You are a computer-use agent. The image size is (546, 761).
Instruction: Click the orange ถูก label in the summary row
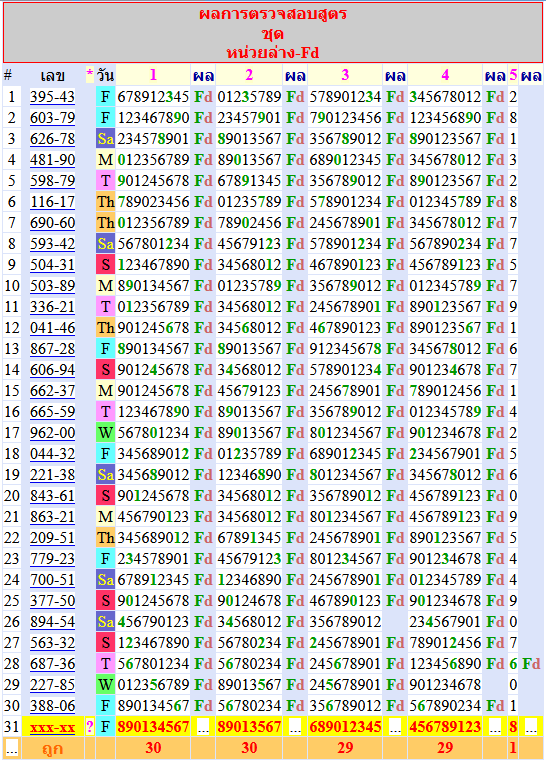[x=52, y=748]
